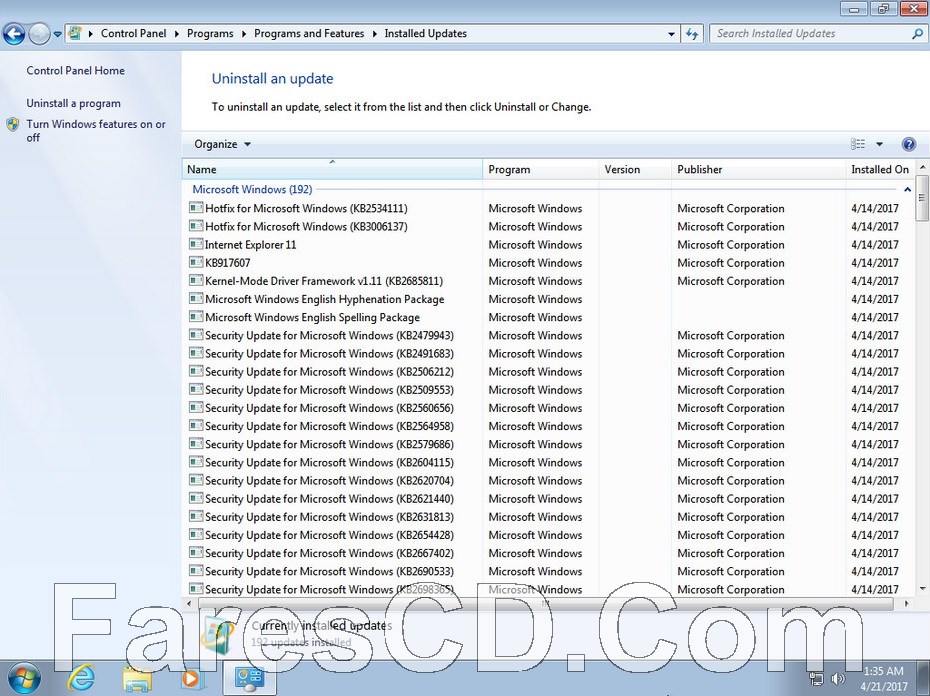Screen dimensions: 930x696
Task: Click the English Hyphenation Package icon
Action: 196,298
